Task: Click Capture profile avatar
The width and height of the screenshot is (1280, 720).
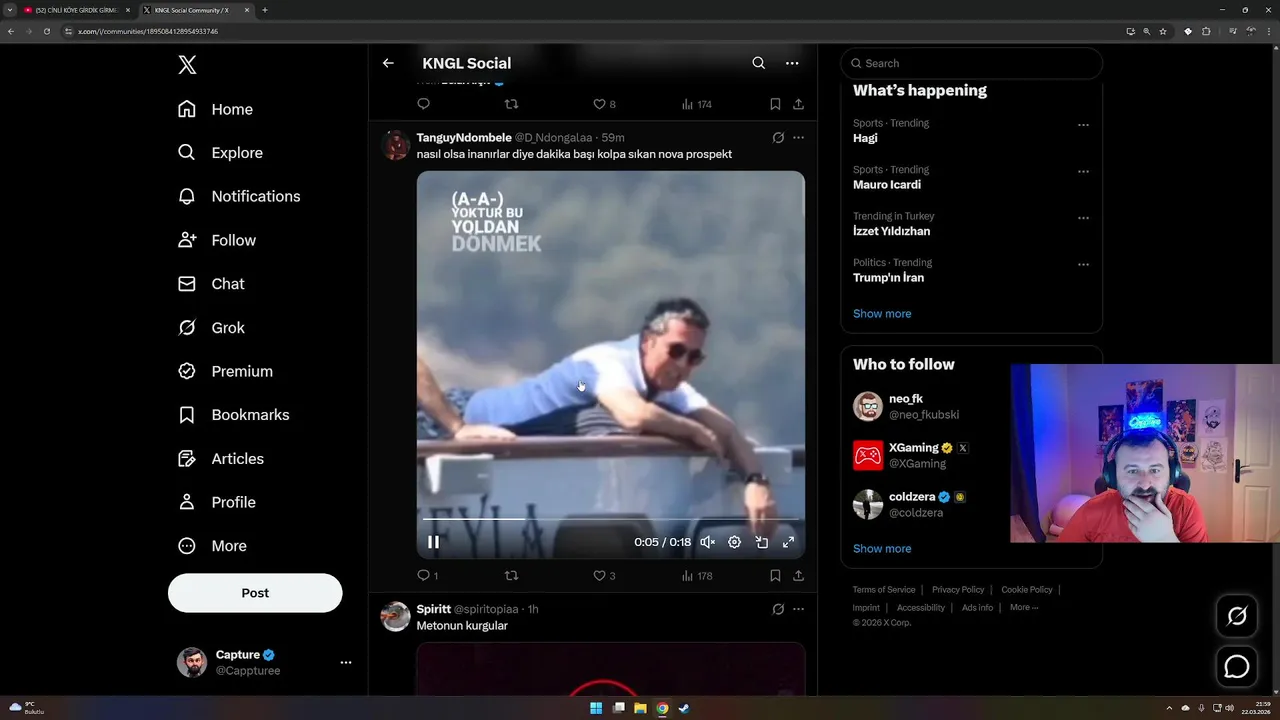Action: pyautogui.click(x=192, y=662)
